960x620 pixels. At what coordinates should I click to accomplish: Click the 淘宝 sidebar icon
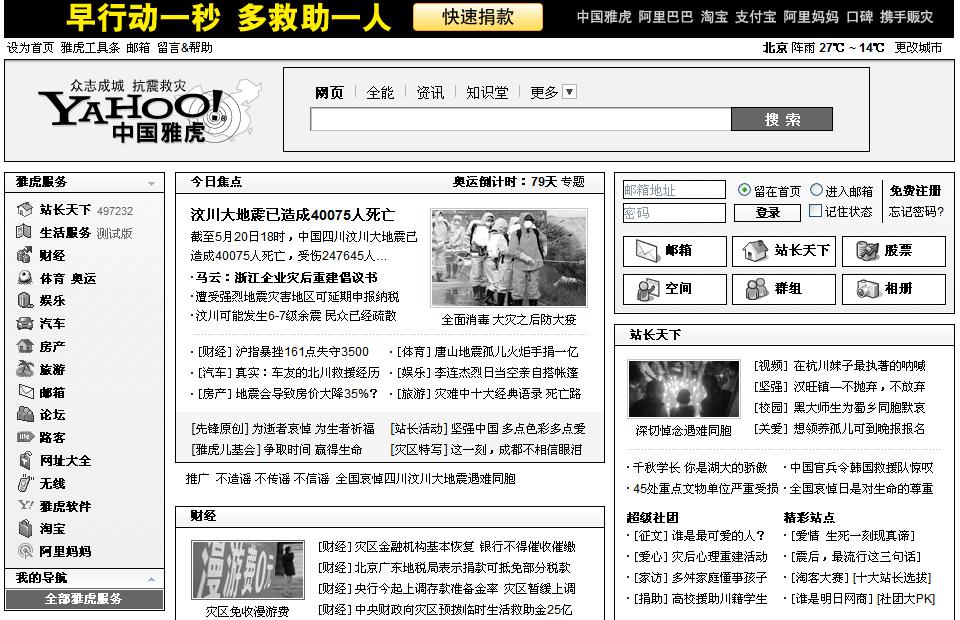25,528
